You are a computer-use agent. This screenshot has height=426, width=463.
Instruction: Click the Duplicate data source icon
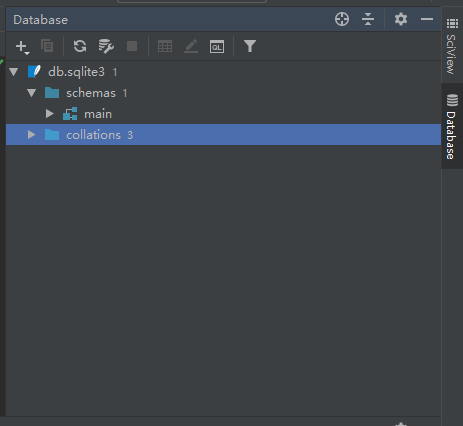click(47, 46)
